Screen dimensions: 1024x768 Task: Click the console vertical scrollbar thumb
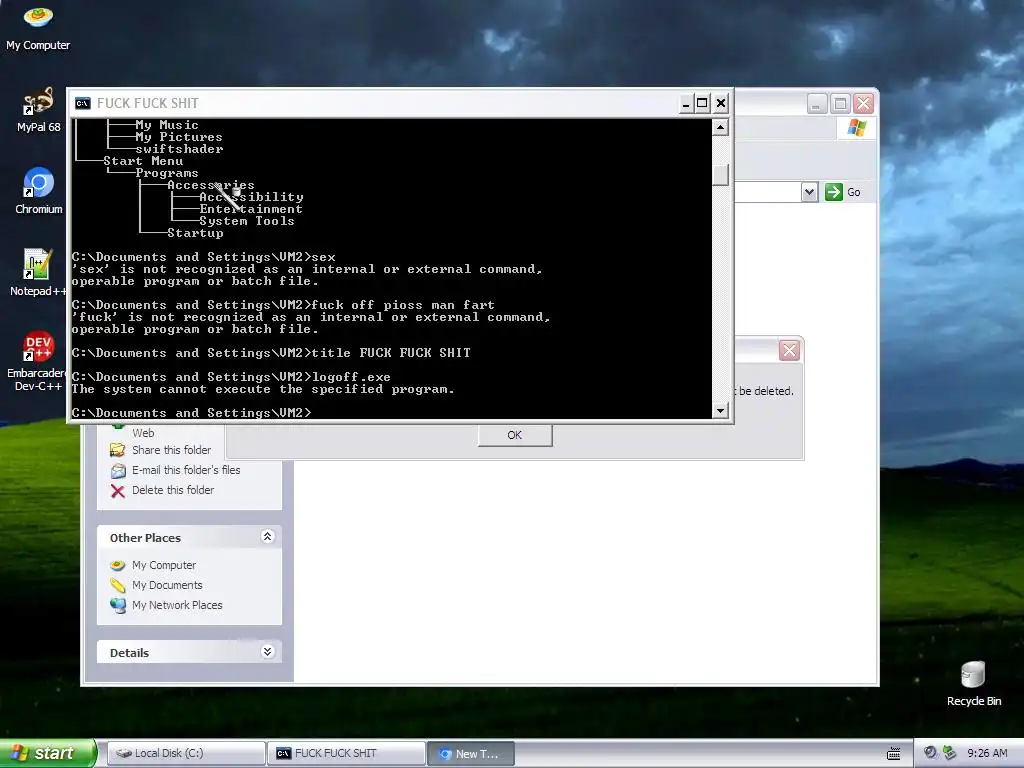click(x=720, y=175)
